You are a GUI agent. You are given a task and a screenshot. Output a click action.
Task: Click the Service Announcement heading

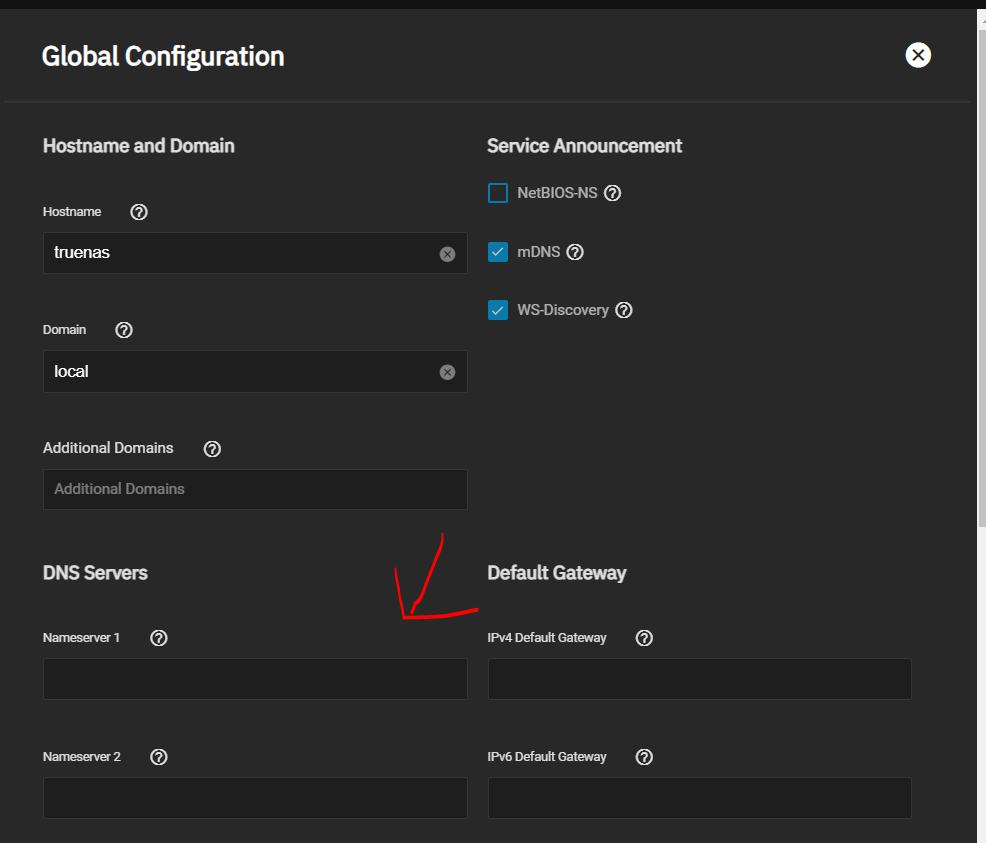point(584,146)
